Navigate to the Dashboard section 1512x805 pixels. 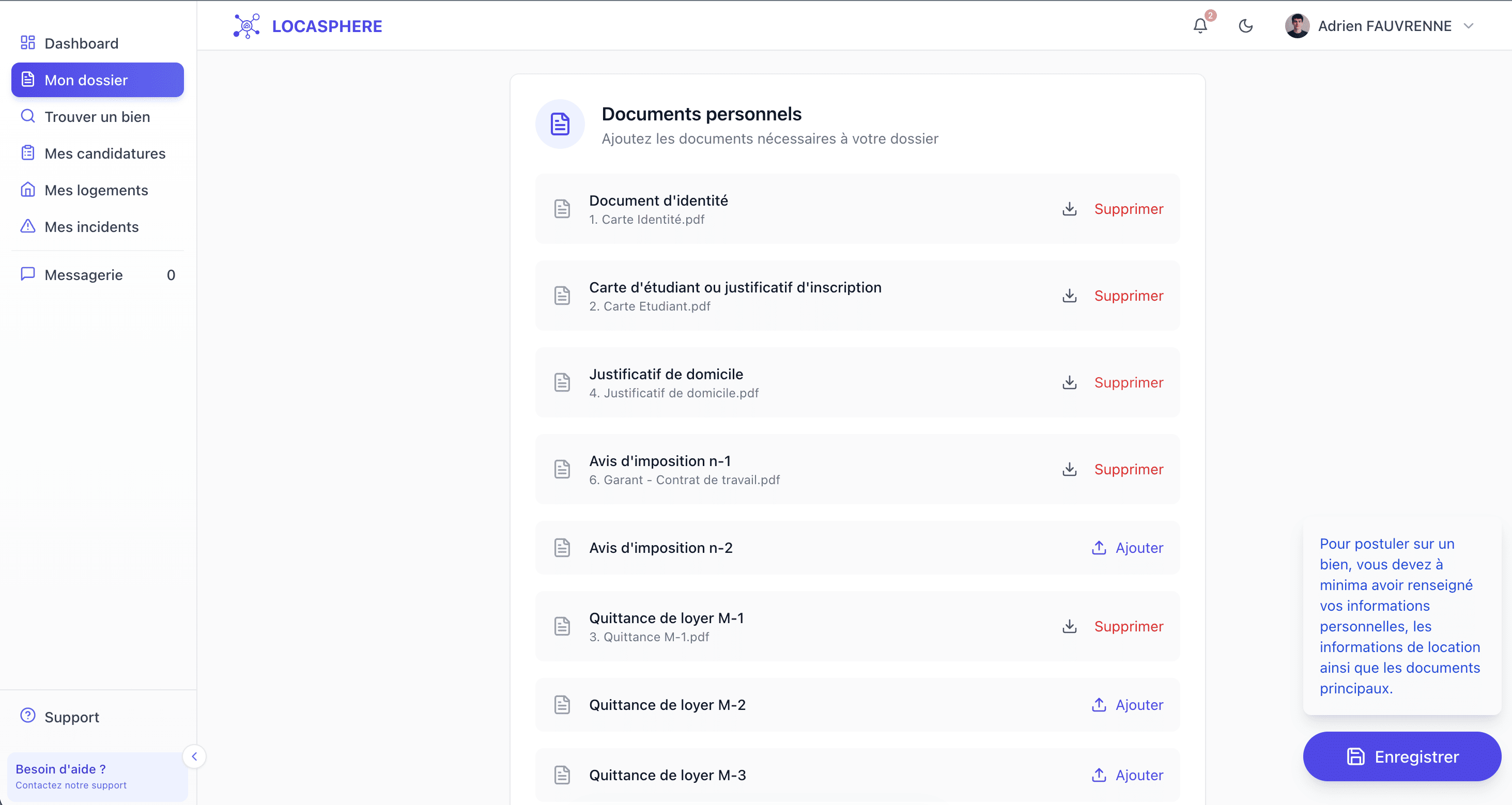[x=81, y=43]
